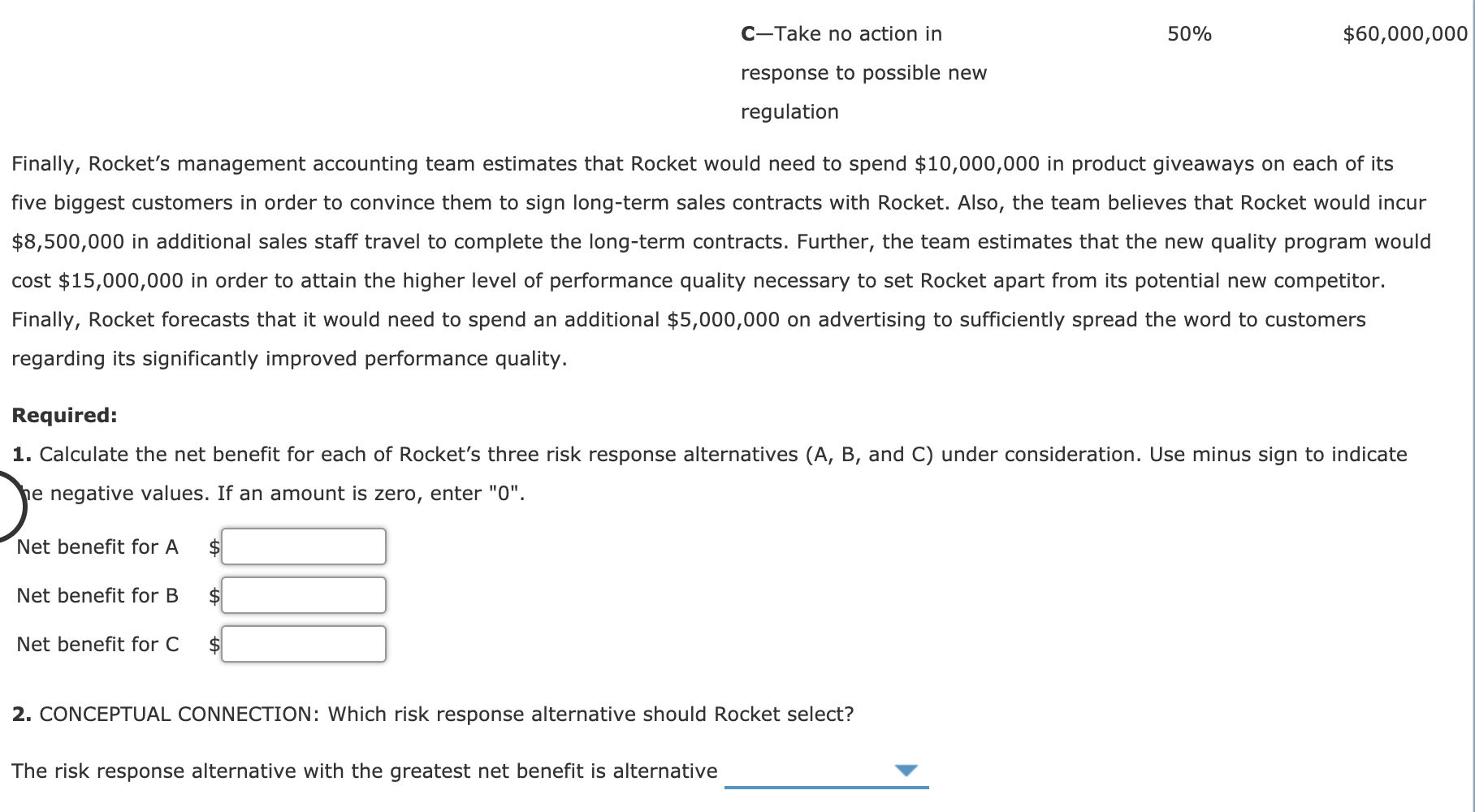Select the dollar sign next to Net benefit for A
Viewport: 1475px width, 812px height.
211,546
